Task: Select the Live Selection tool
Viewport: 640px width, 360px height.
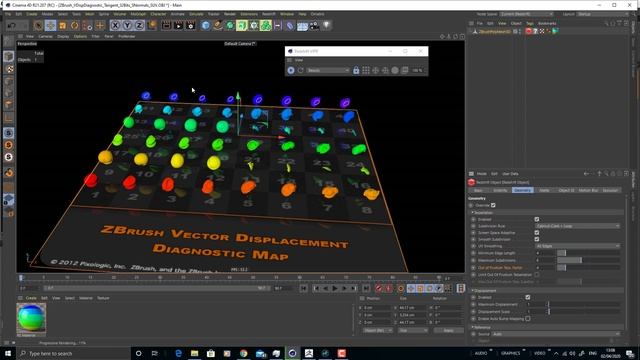Action: point(38,26)
